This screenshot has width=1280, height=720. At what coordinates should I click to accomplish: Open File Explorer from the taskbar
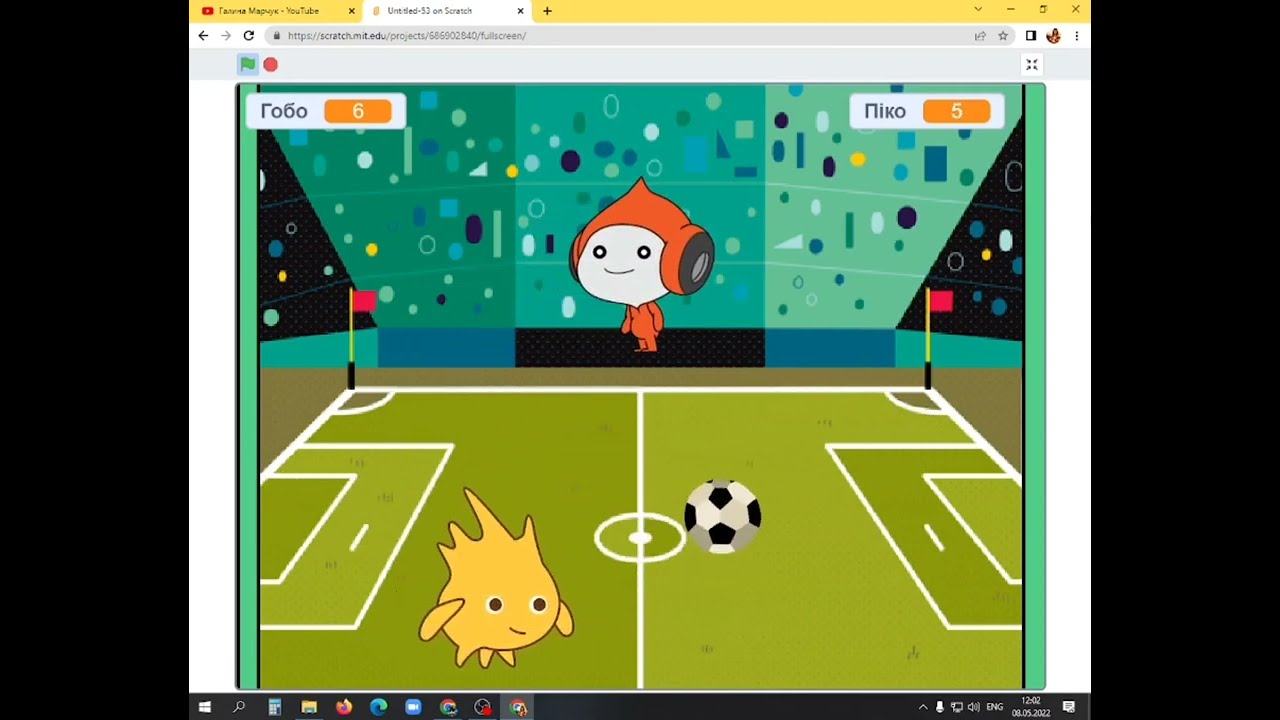click(309, 707)
